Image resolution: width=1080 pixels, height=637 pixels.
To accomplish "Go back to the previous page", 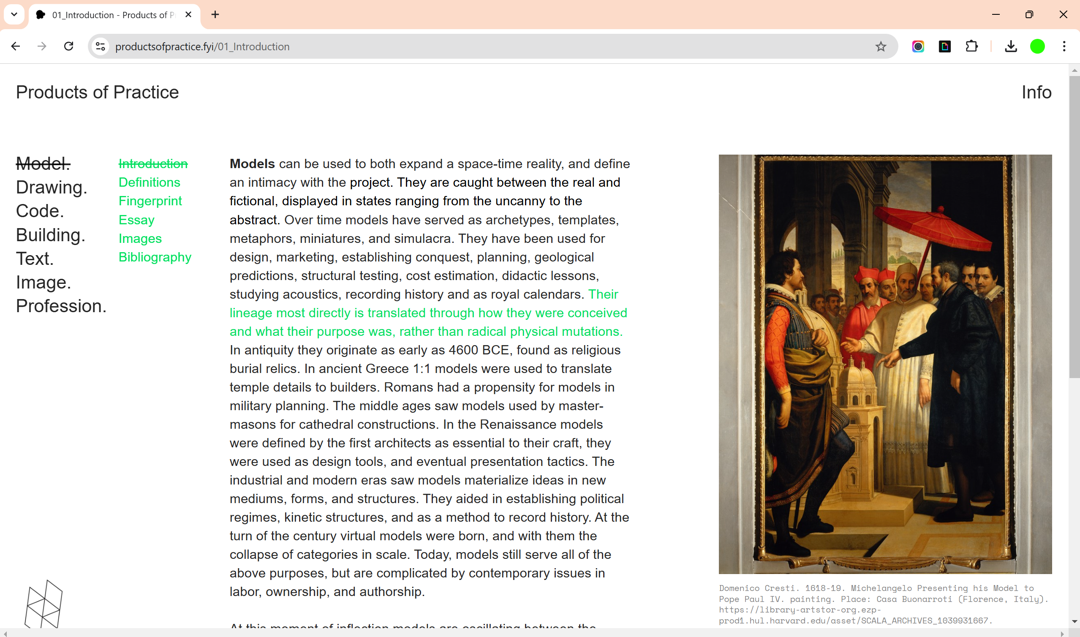I will click(x=16, y=46).
